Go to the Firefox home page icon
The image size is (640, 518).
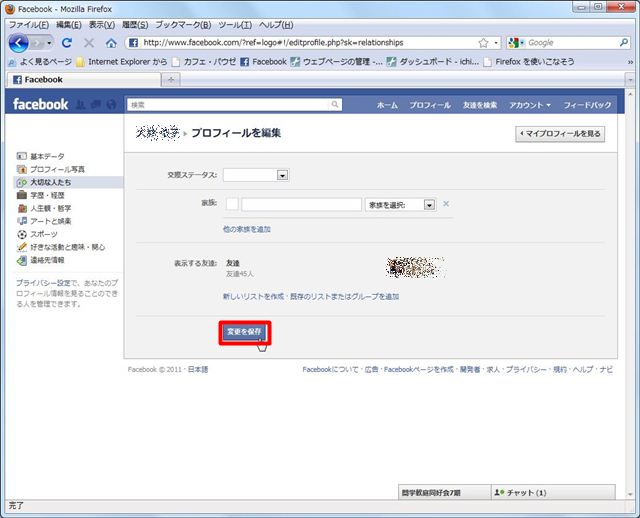[x=111, y=43]
